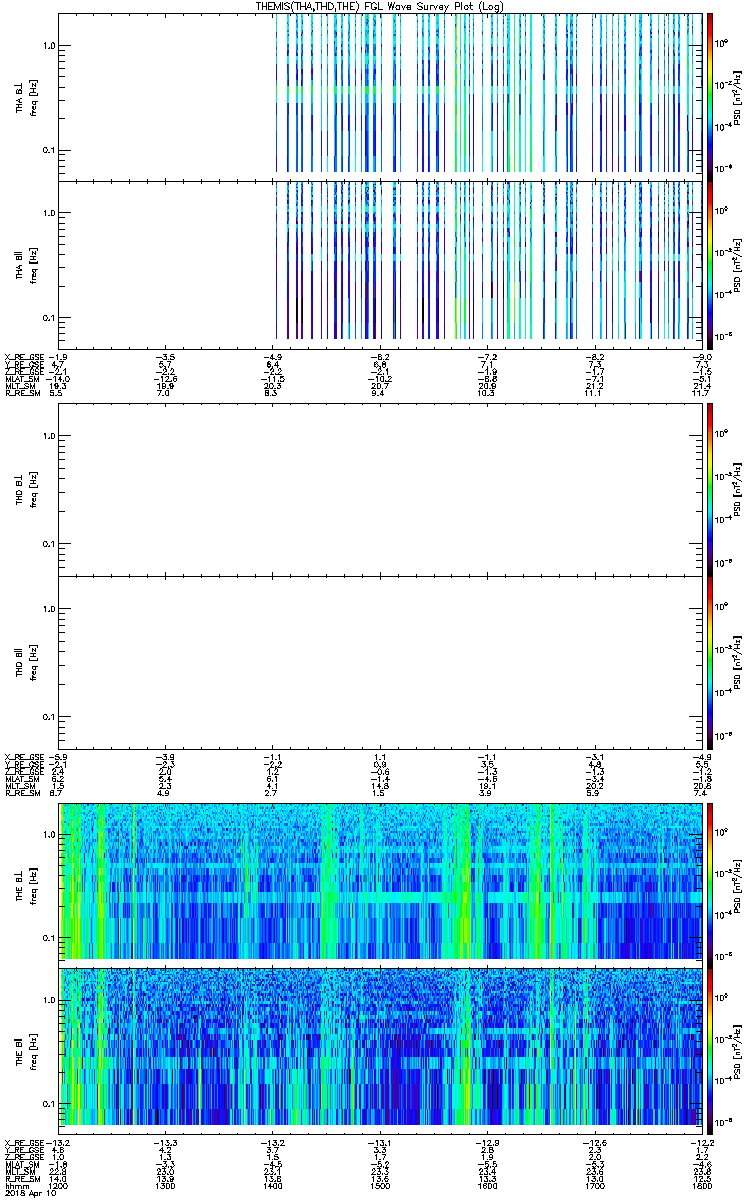Click the 'THD B|| freq [Hz]' axis label
Screen dimensions: 750x1200
(25, 662)
